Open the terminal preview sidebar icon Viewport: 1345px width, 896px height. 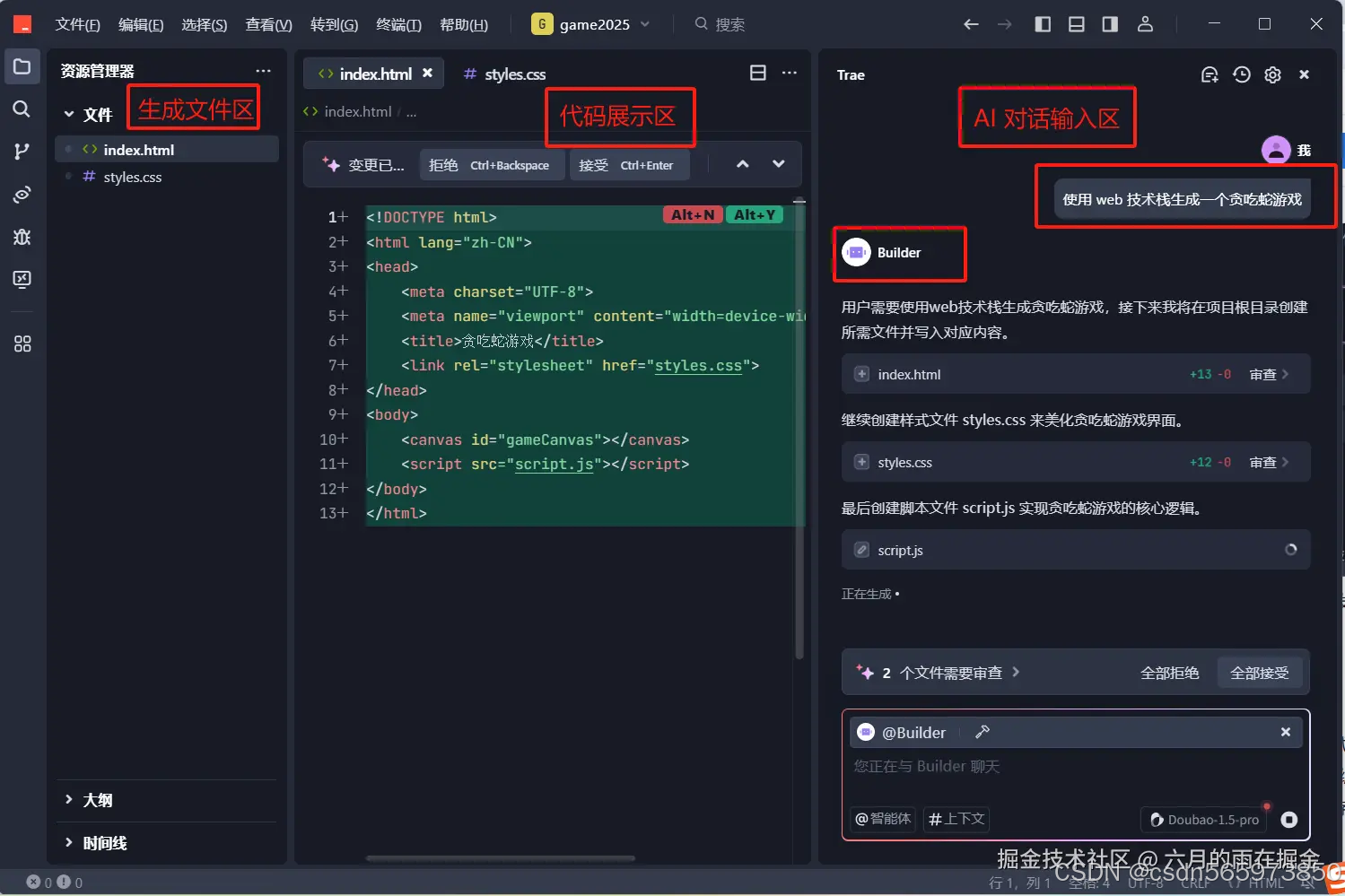pos(22,279)
